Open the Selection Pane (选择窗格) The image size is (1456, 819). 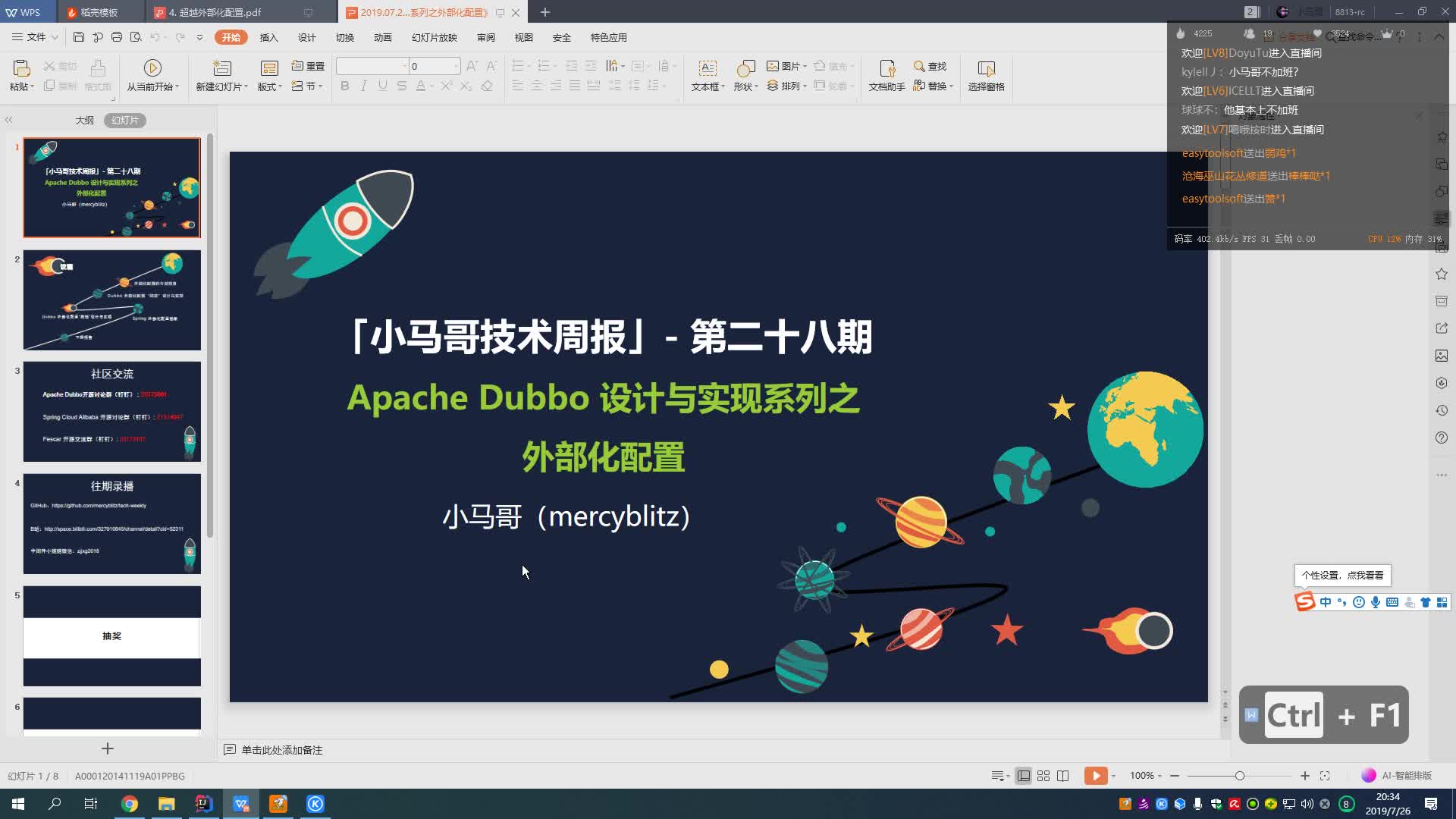(986, 76)
